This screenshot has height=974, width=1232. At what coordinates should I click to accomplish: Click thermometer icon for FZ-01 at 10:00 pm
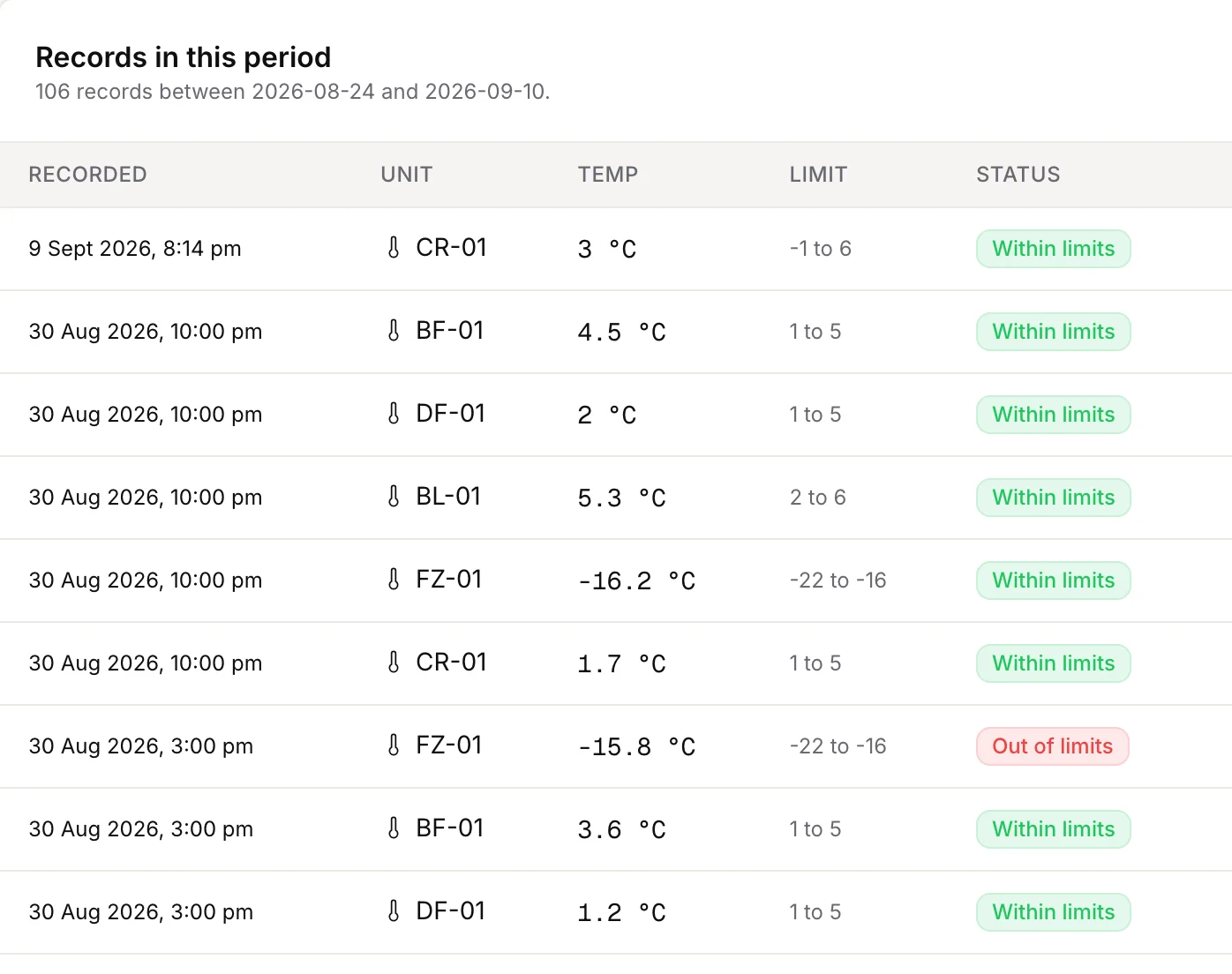click(x=394, y=580)
